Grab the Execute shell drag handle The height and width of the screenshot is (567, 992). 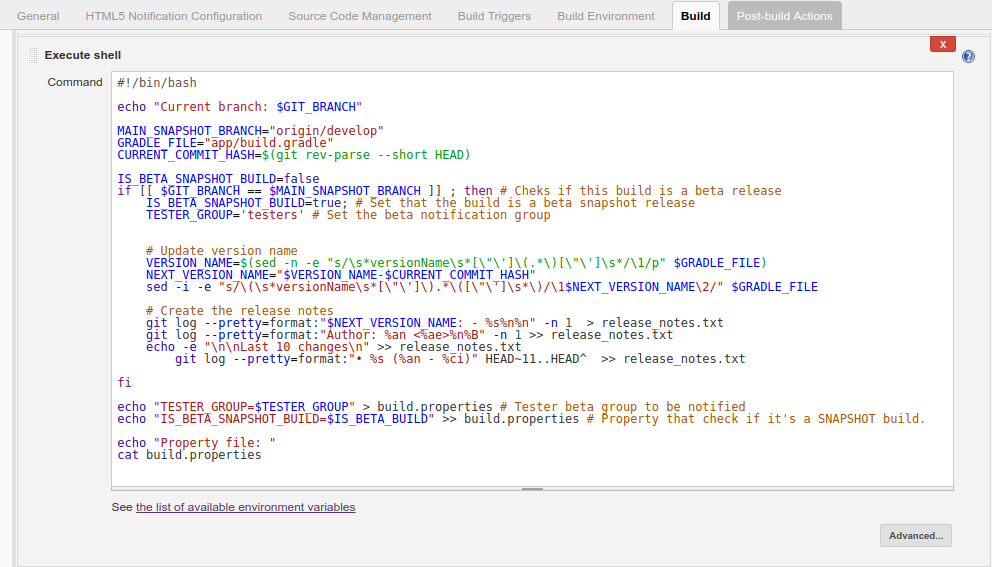tap(33, 55)
